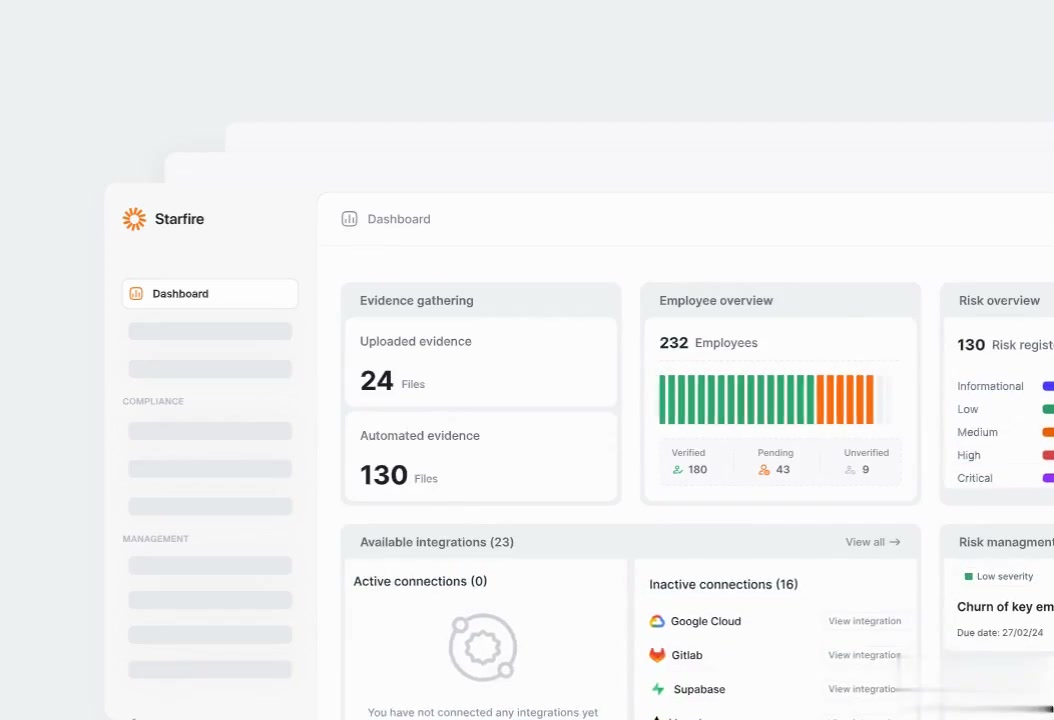Click the Available integrations (23) heading
Viewport: 1054px width, 720px height.
(437, 542)
